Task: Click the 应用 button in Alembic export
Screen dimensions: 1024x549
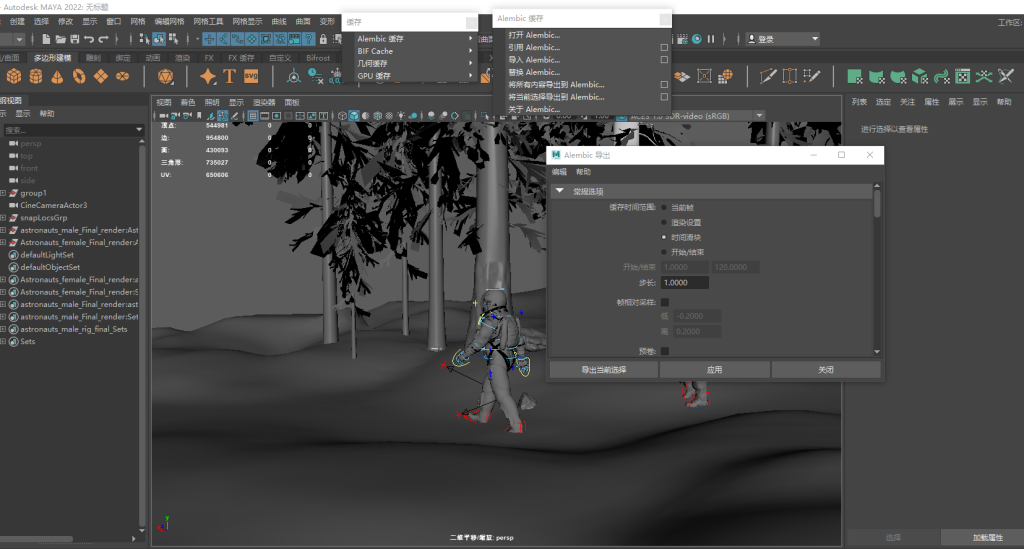Action: click(x=714, y=369)
